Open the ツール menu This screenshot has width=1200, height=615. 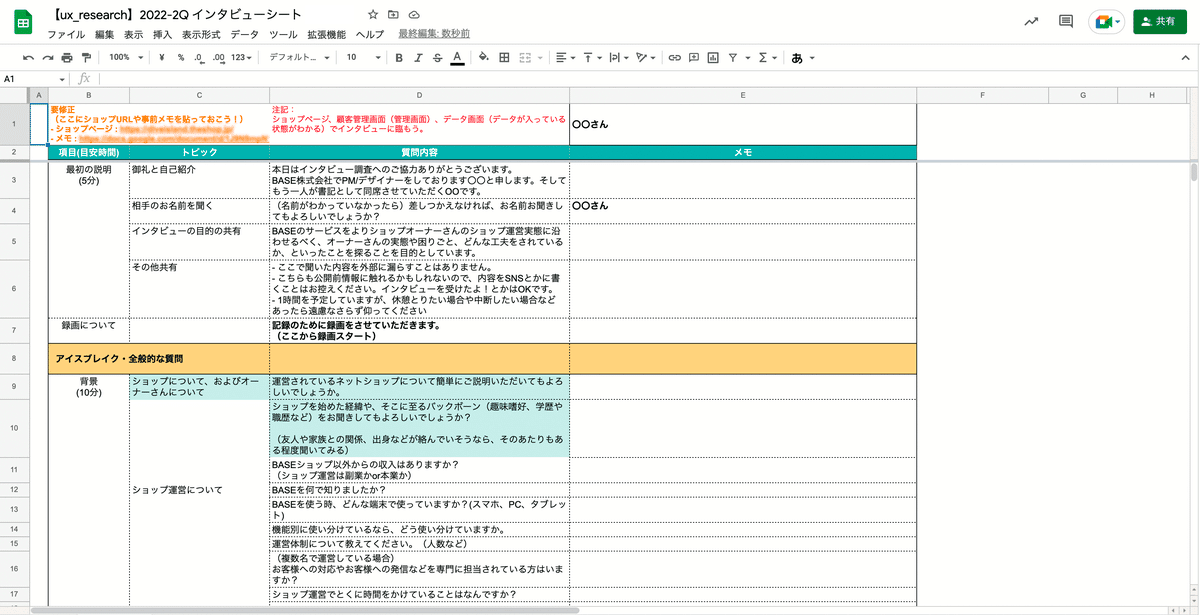pyautogui.click(x=283, y=34)
